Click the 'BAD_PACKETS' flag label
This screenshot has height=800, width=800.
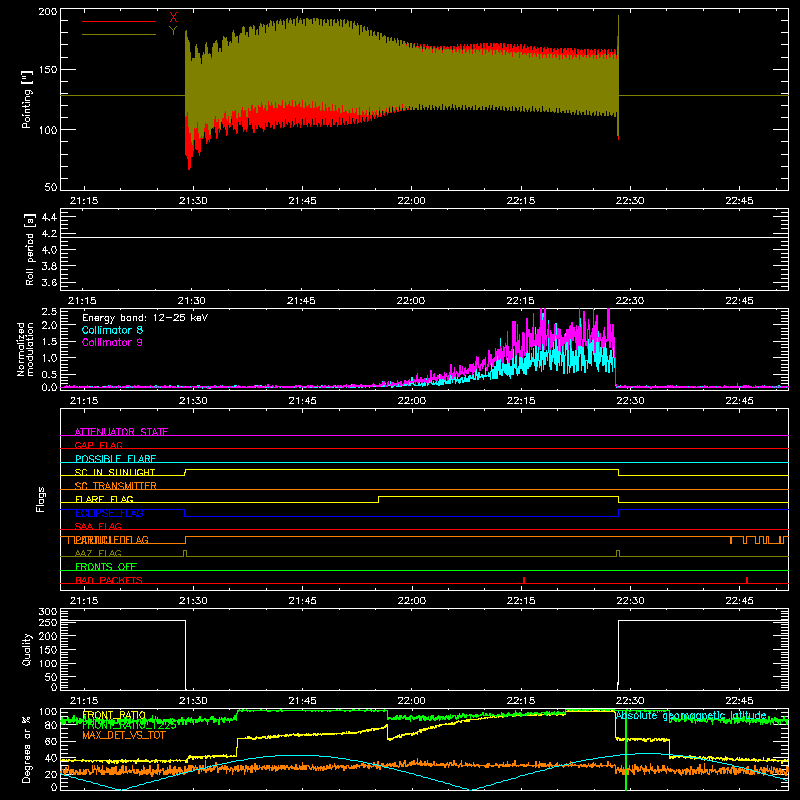tap(109, 580)
